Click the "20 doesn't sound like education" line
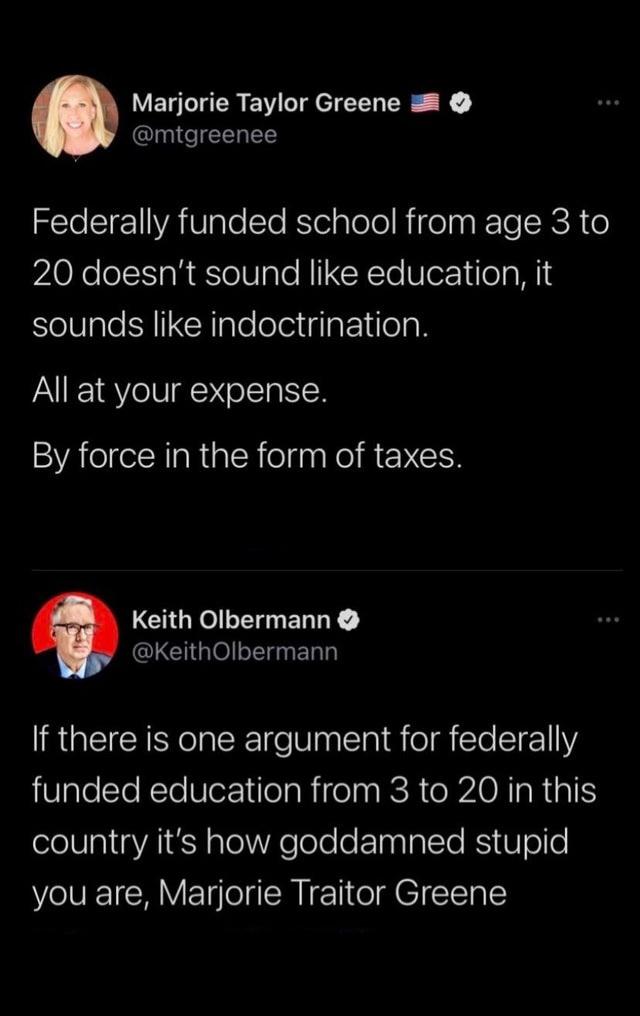 coord(292,274)
